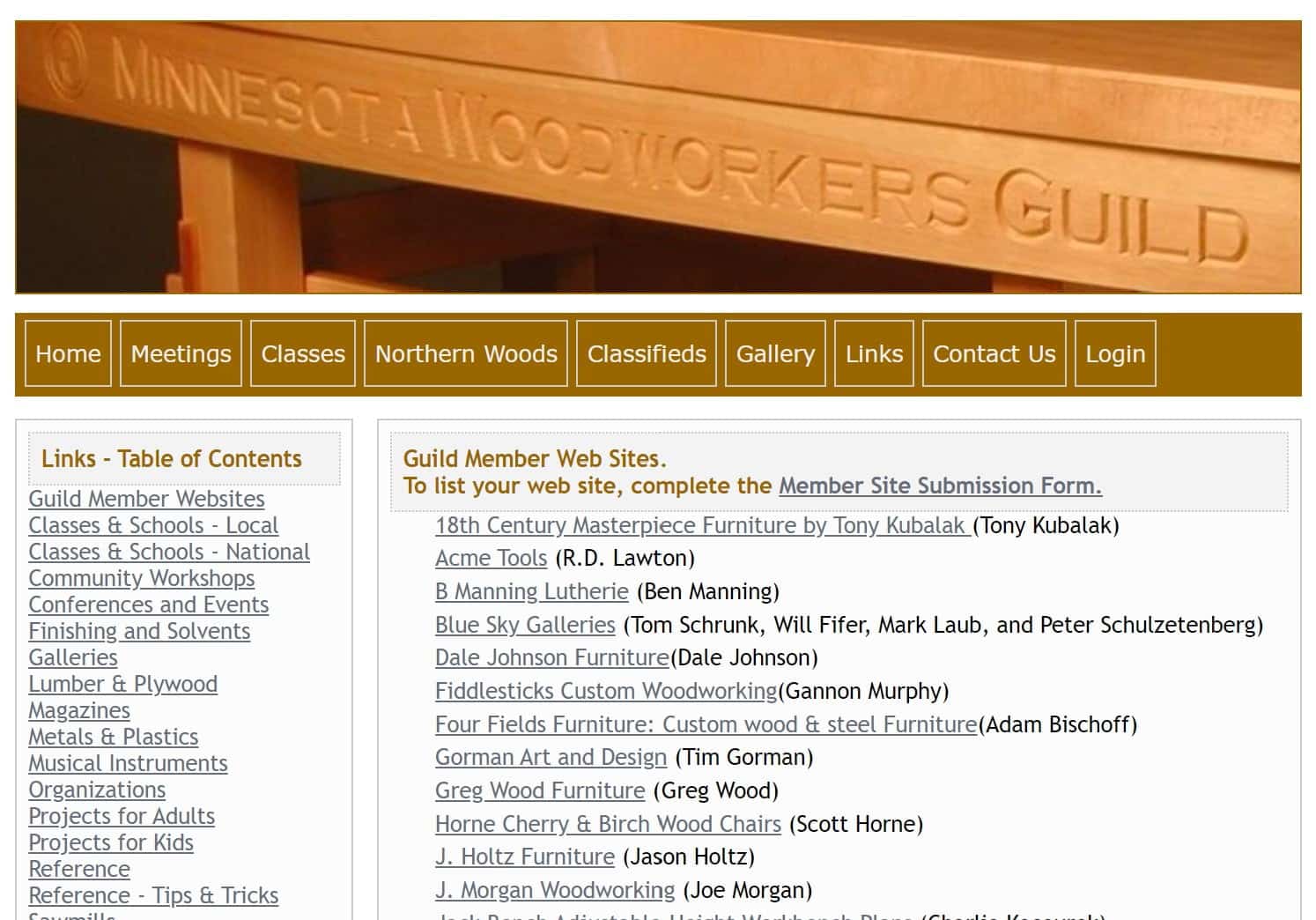Select the Meetings navigation tab

pos(181,353)
